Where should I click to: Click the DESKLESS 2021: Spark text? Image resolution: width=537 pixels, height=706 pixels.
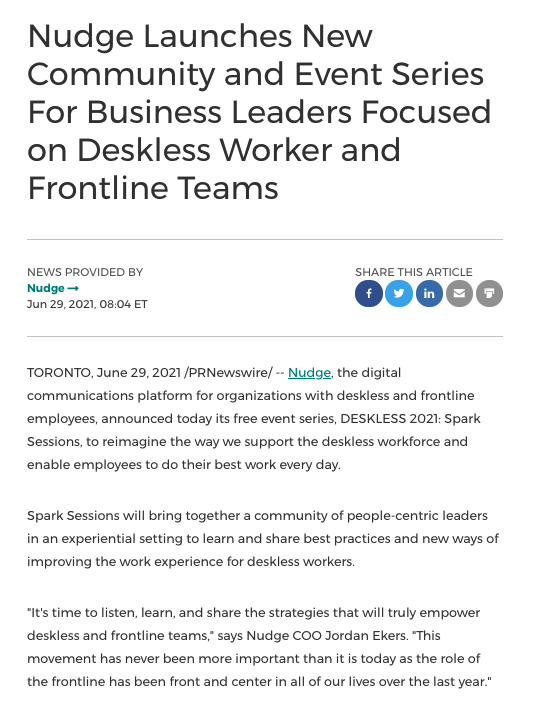point(411,419)
